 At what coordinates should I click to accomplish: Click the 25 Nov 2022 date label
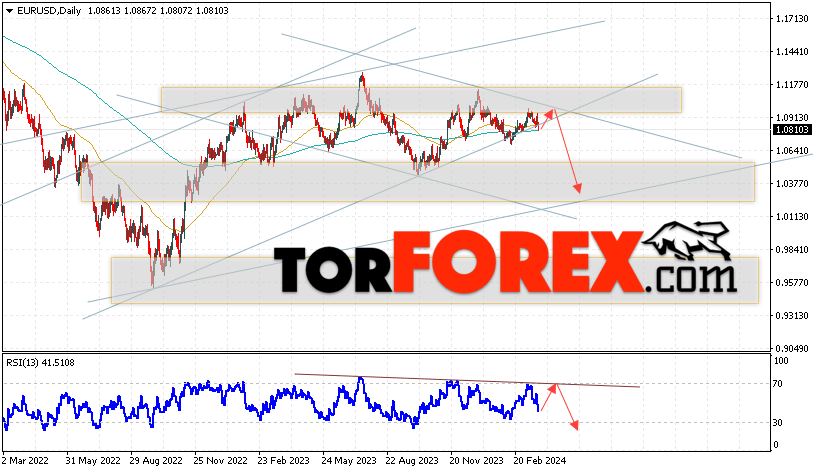click(220, 461)
